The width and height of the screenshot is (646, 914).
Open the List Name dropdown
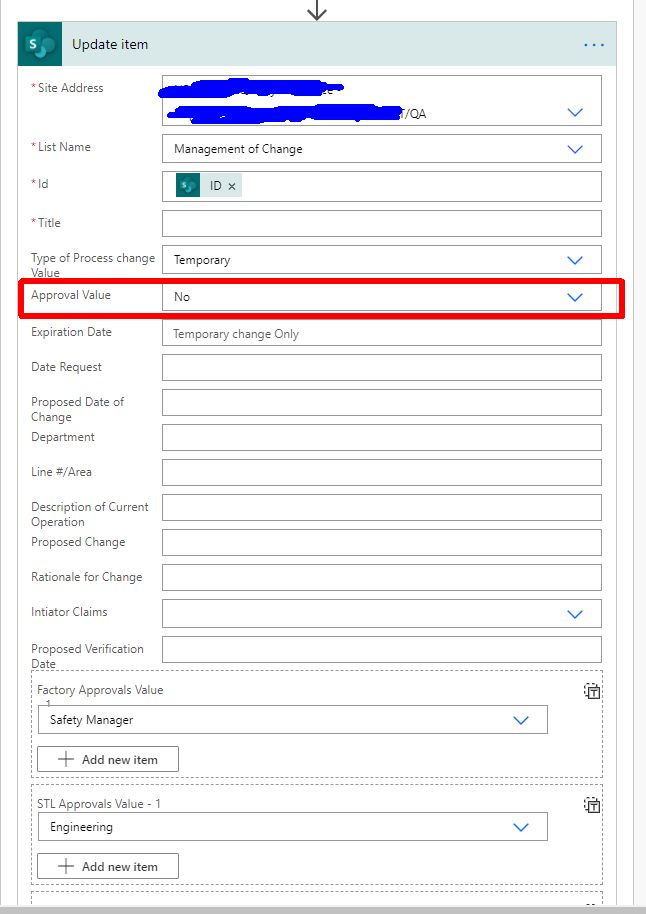575,149
